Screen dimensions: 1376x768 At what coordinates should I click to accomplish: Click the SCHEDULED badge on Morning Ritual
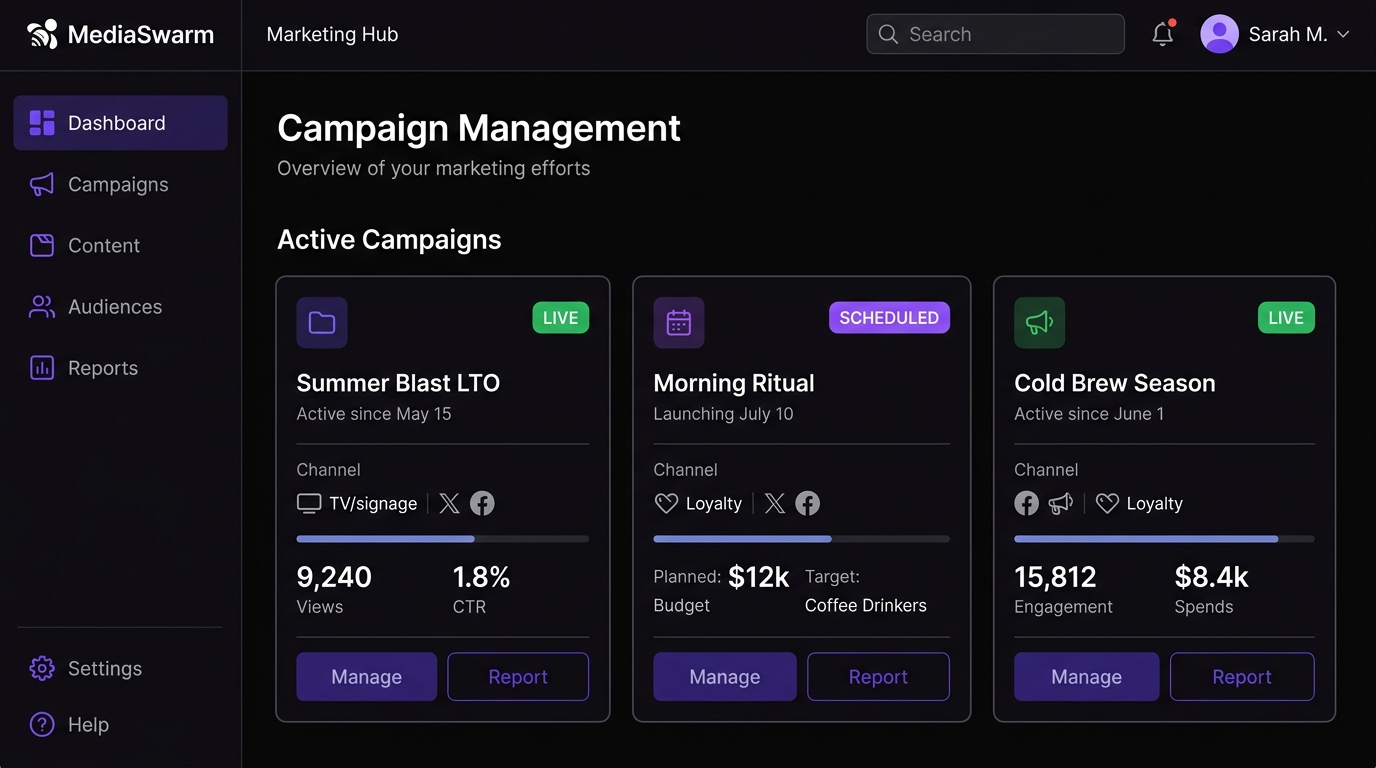889,318
